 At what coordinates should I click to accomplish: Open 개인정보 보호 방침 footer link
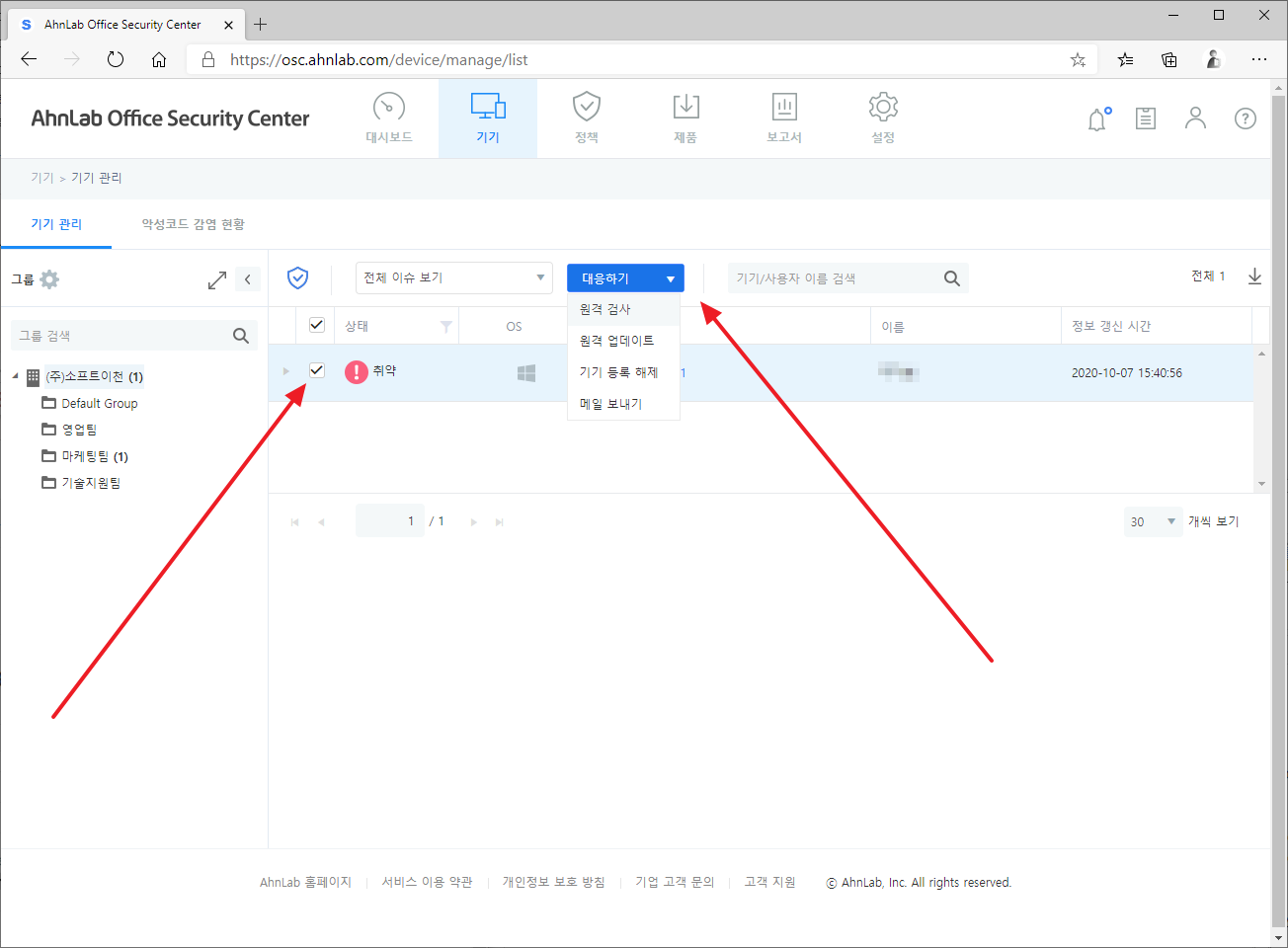pos(553,883)
